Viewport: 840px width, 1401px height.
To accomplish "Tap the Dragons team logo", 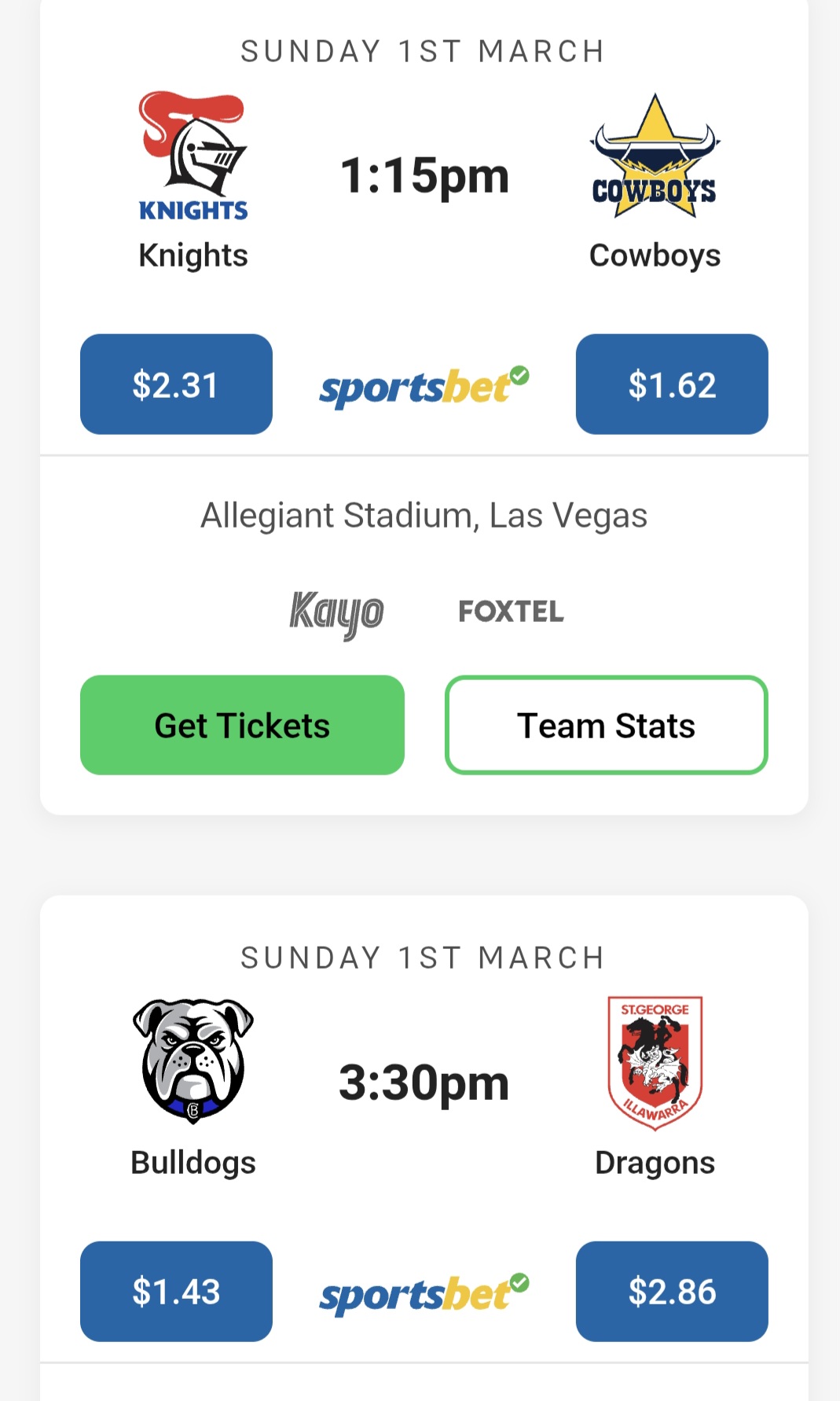I will (655, 1062).
